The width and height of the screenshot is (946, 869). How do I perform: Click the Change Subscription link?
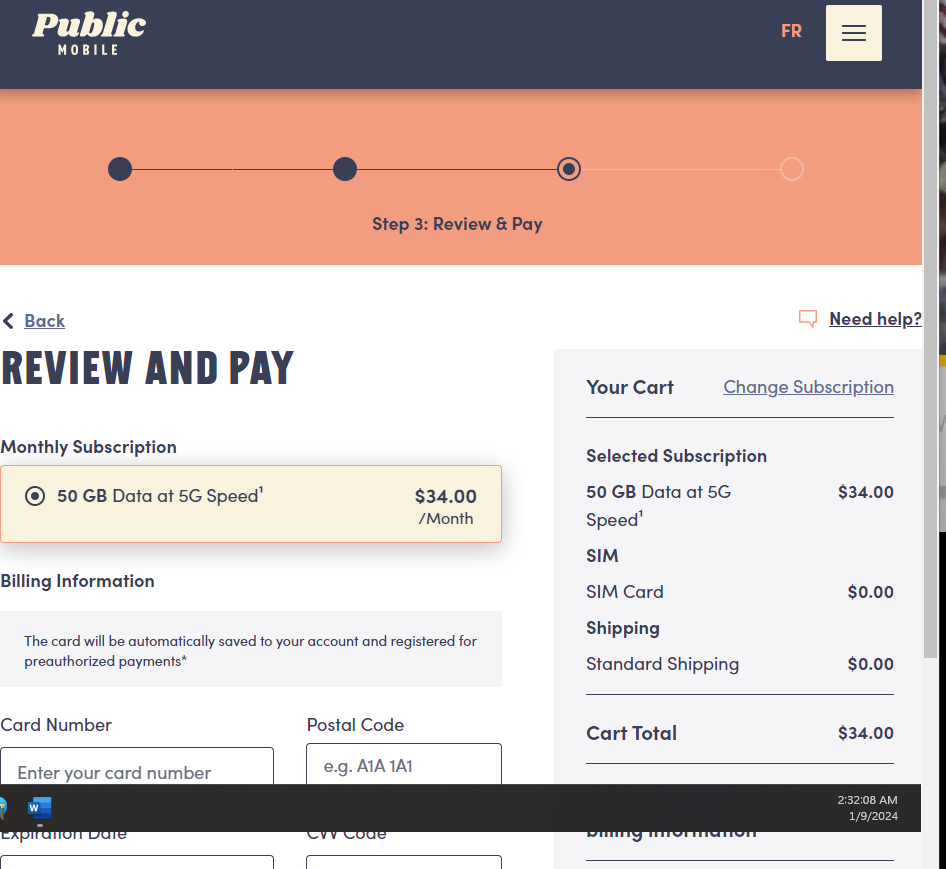808,387
